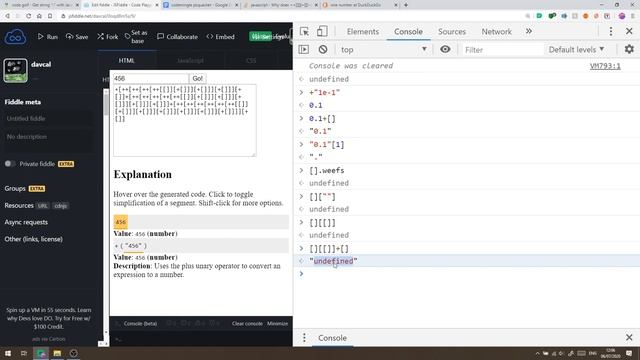Open Task View on the taskbar
Viewport: 640px width, 360px height.
pyautogui.click(x=24, y=353)
